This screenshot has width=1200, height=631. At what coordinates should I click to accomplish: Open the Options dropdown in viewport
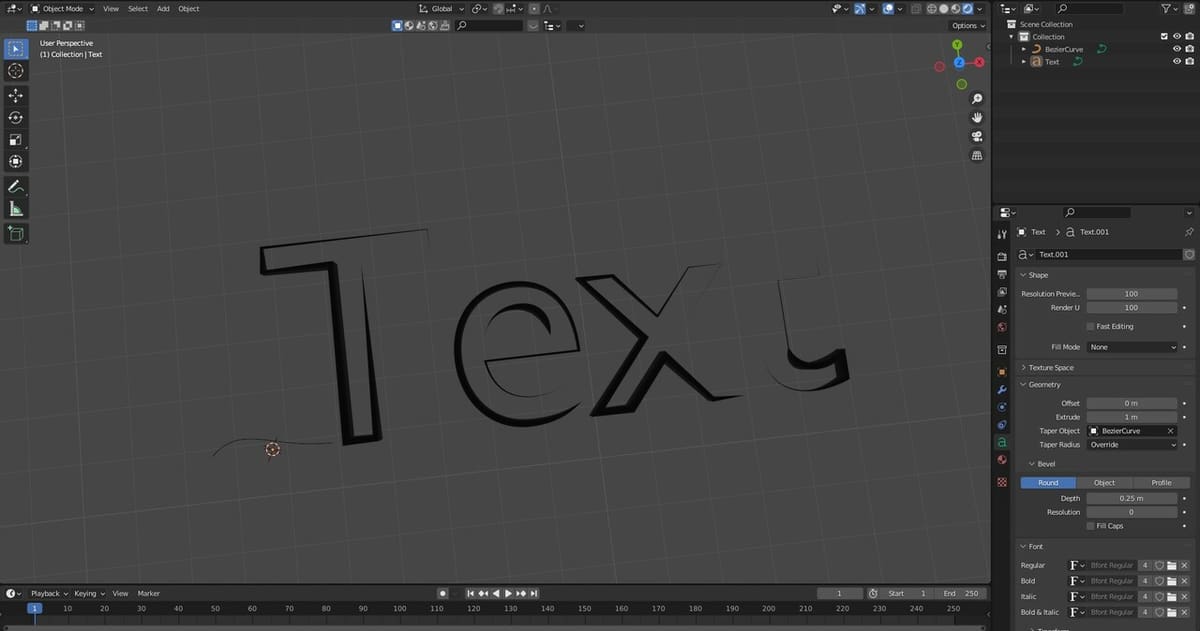point(967,25)
